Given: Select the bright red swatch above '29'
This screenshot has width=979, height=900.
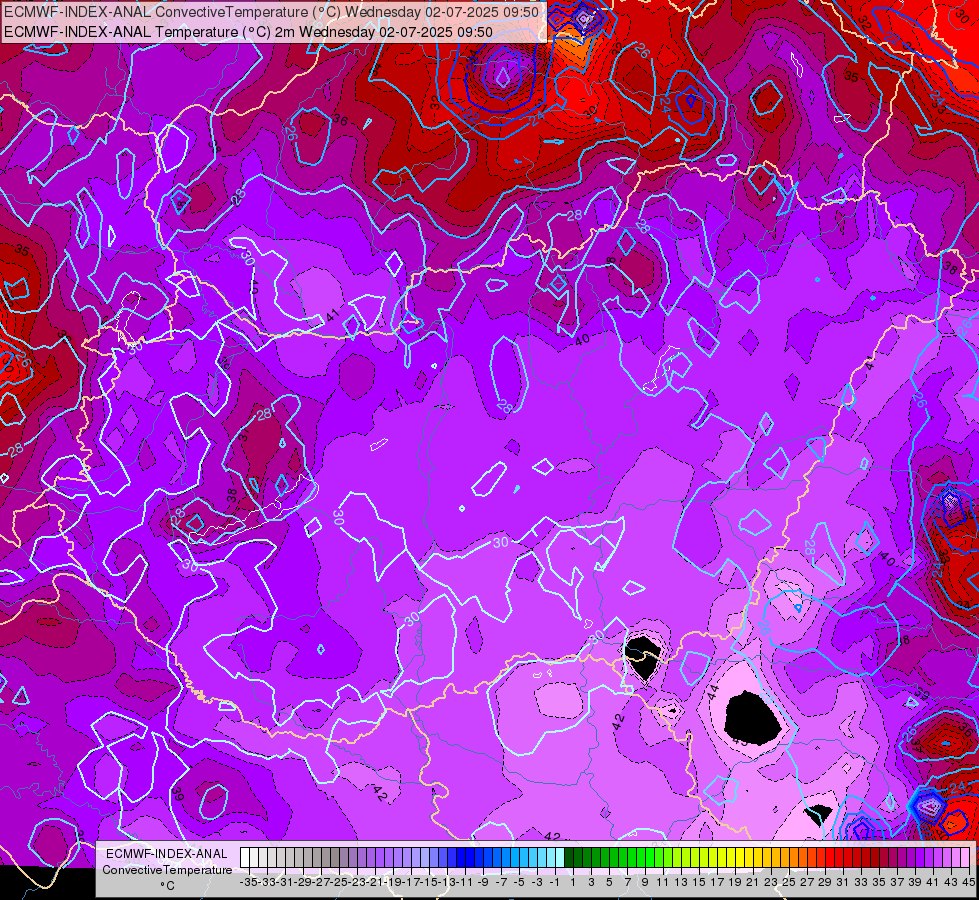Looking at the screenshot, I should [829, 858].
